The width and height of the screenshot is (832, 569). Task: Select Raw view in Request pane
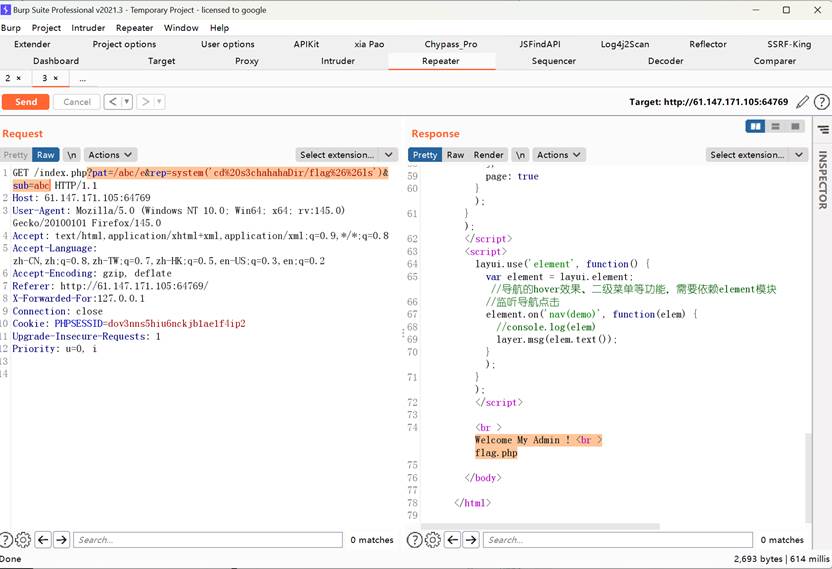point(46,155)
